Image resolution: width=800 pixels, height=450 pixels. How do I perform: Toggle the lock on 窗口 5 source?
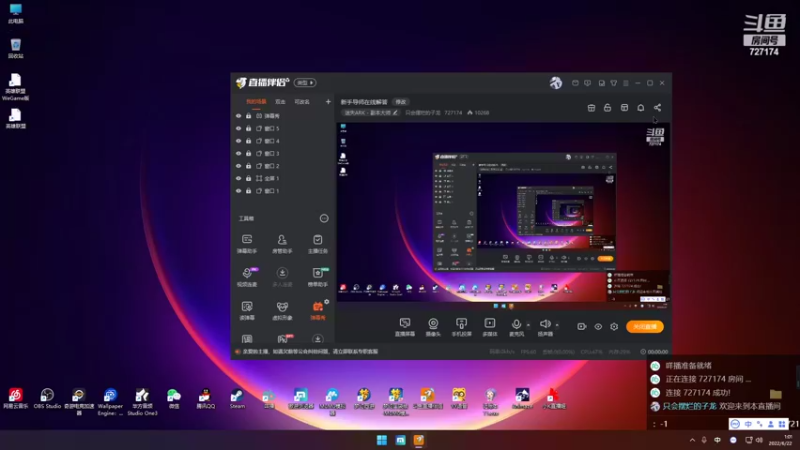pyautogui.click(x=248, y=129)
